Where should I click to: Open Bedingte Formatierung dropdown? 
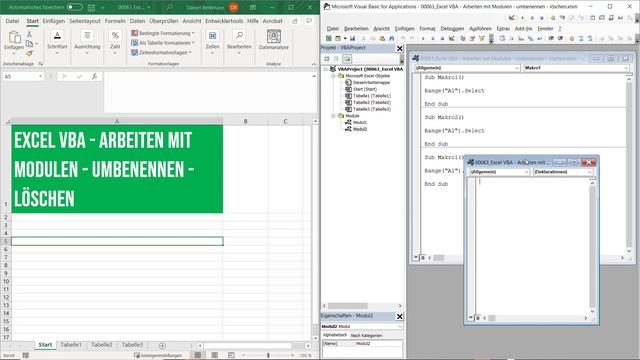[x=163, y=33]
